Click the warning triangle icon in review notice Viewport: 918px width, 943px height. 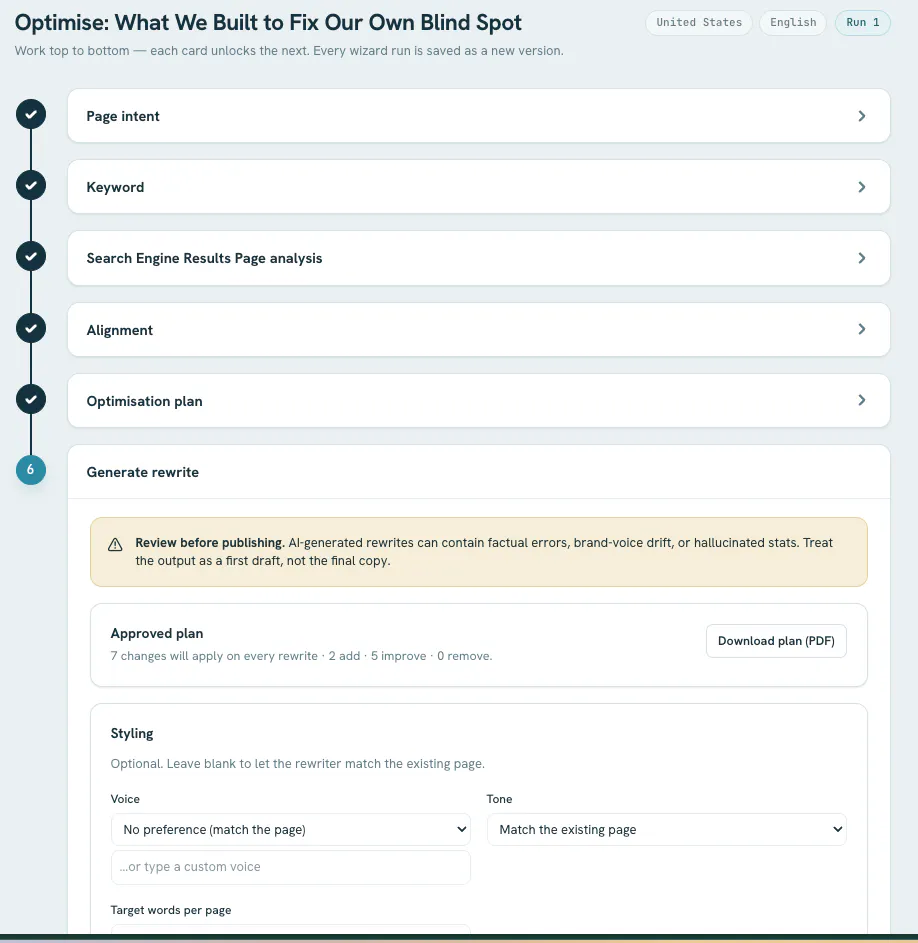tap(115, 545)
